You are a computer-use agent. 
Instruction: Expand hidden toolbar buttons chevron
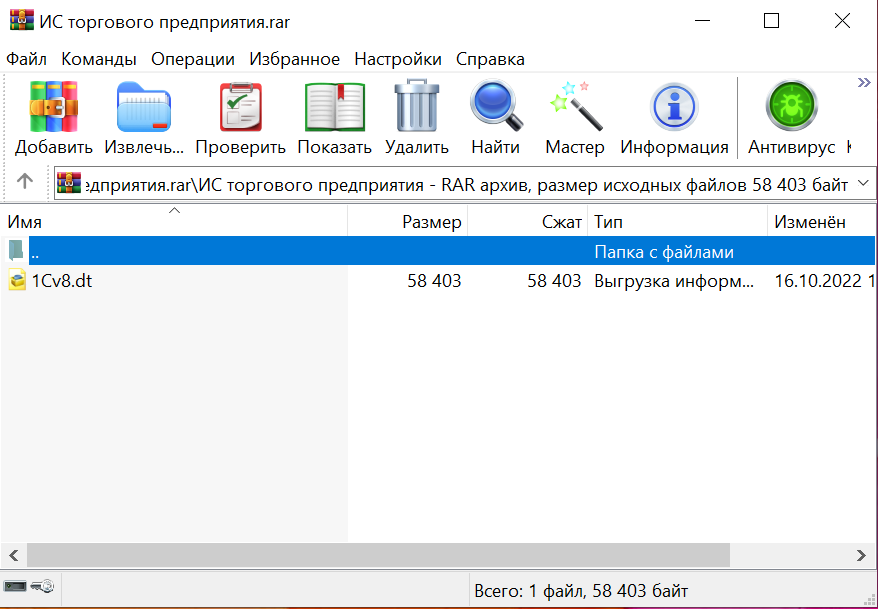coord(864,83)
